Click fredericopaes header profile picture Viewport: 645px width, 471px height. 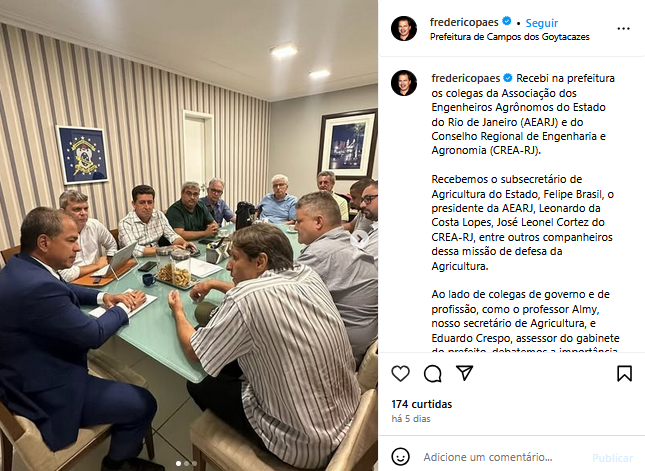pyautogui.click(x=404, y=28)
